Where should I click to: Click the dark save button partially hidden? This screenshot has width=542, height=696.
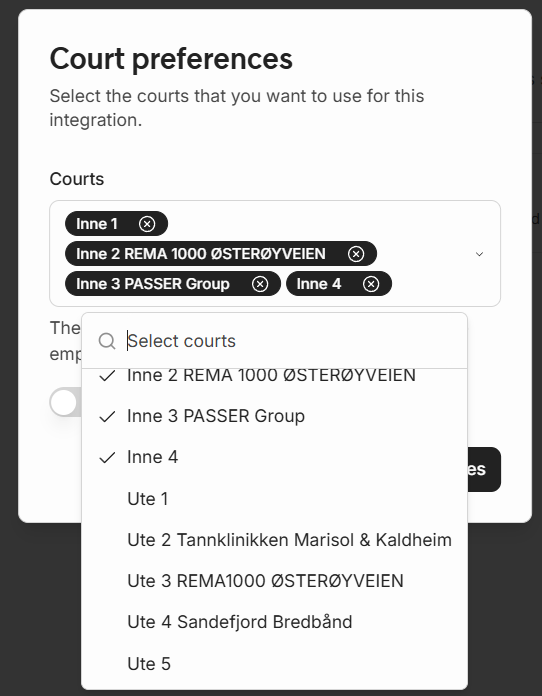[x=484, y=469]
